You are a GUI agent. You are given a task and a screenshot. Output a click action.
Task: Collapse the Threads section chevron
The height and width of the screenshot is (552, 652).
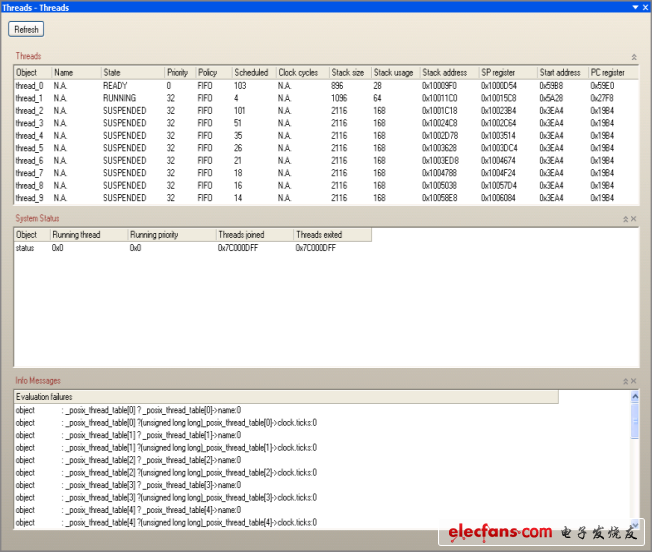click(x=633, y=58)
